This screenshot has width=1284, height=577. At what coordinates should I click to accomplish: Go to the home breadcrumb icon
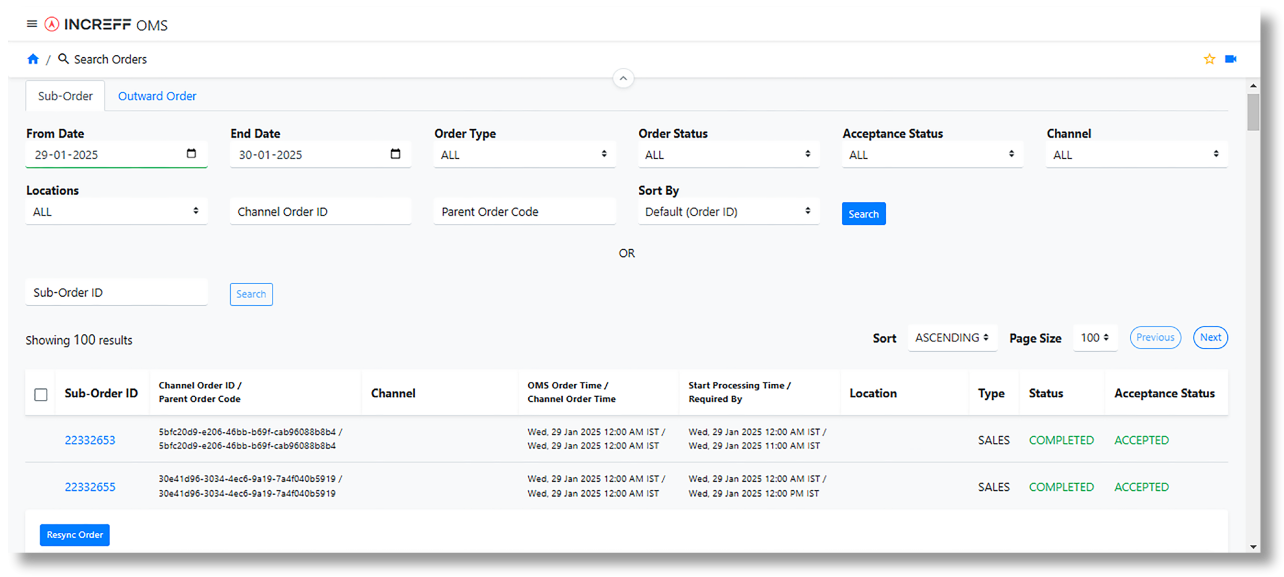click(x=33, y=59)
